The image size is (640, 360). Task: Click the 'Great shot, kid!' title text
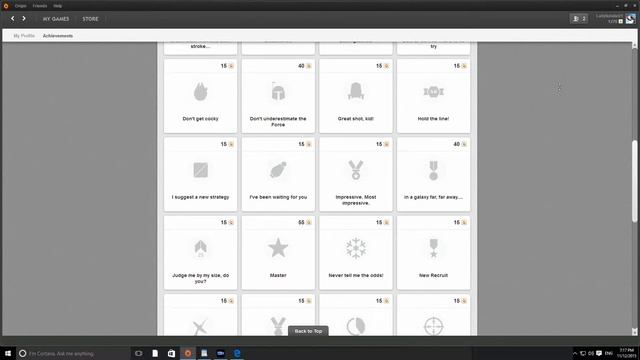pos(356,119)
